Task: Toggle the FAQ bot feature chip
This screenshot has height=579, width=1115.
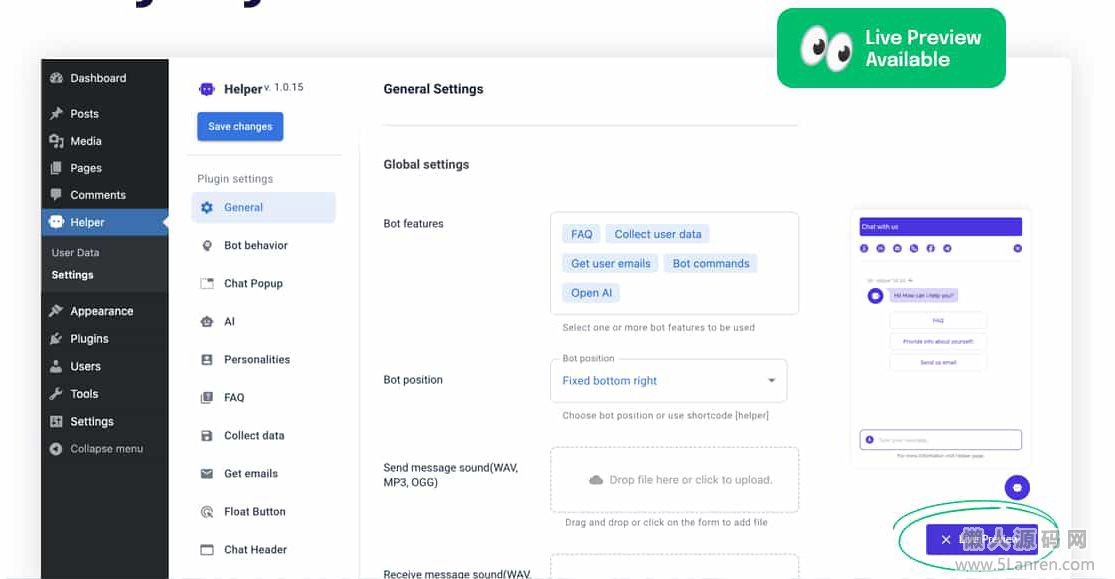Action: coord(582,234)
